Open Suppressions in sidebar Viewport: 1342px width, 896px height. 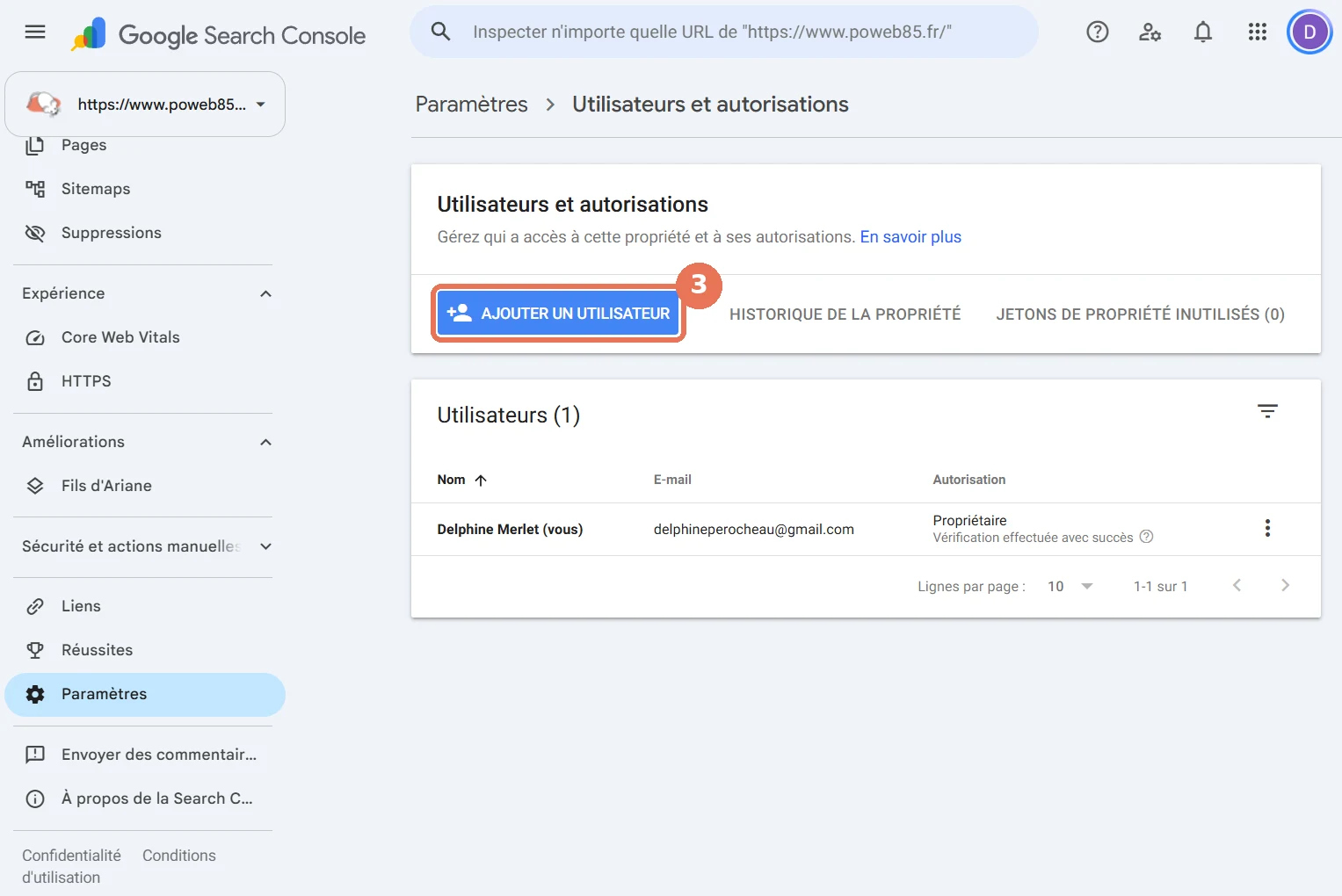click(145, 233)
